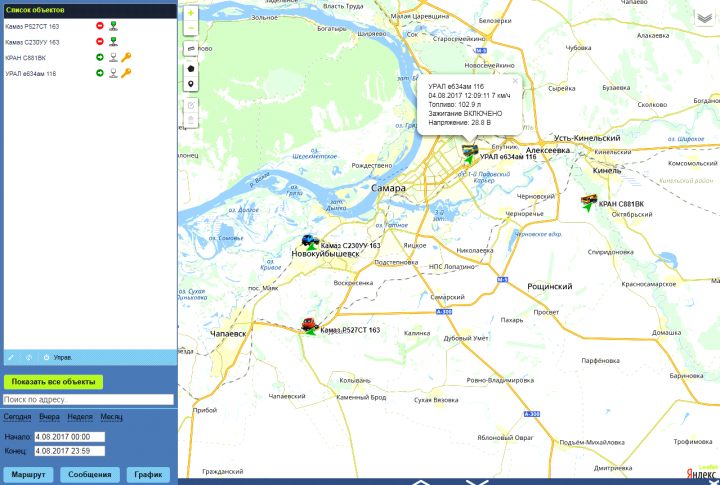Screen dimensions: 720x485
Task: Choose the Месяц period link
Action: click(112, 417)
